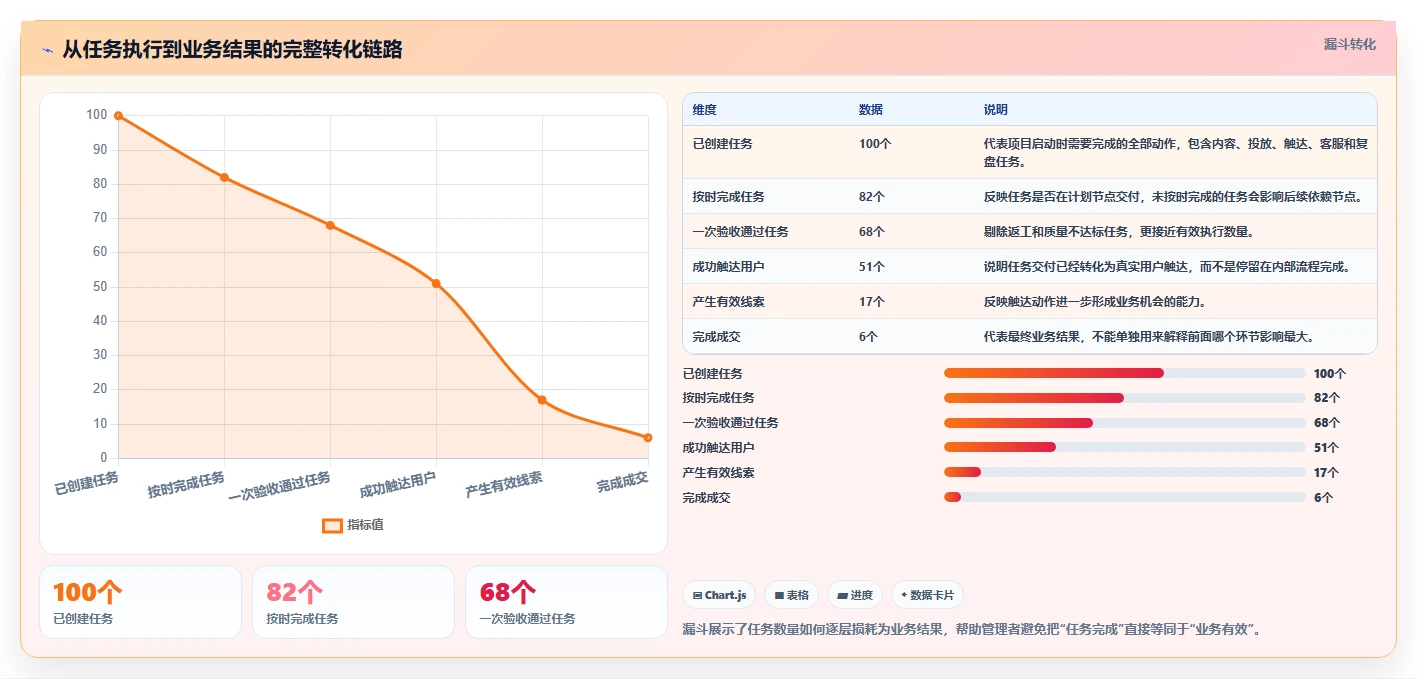The image size is (1417, 679).
Task: Click x-axis label 产生有效线索
Action: (504, 485)
